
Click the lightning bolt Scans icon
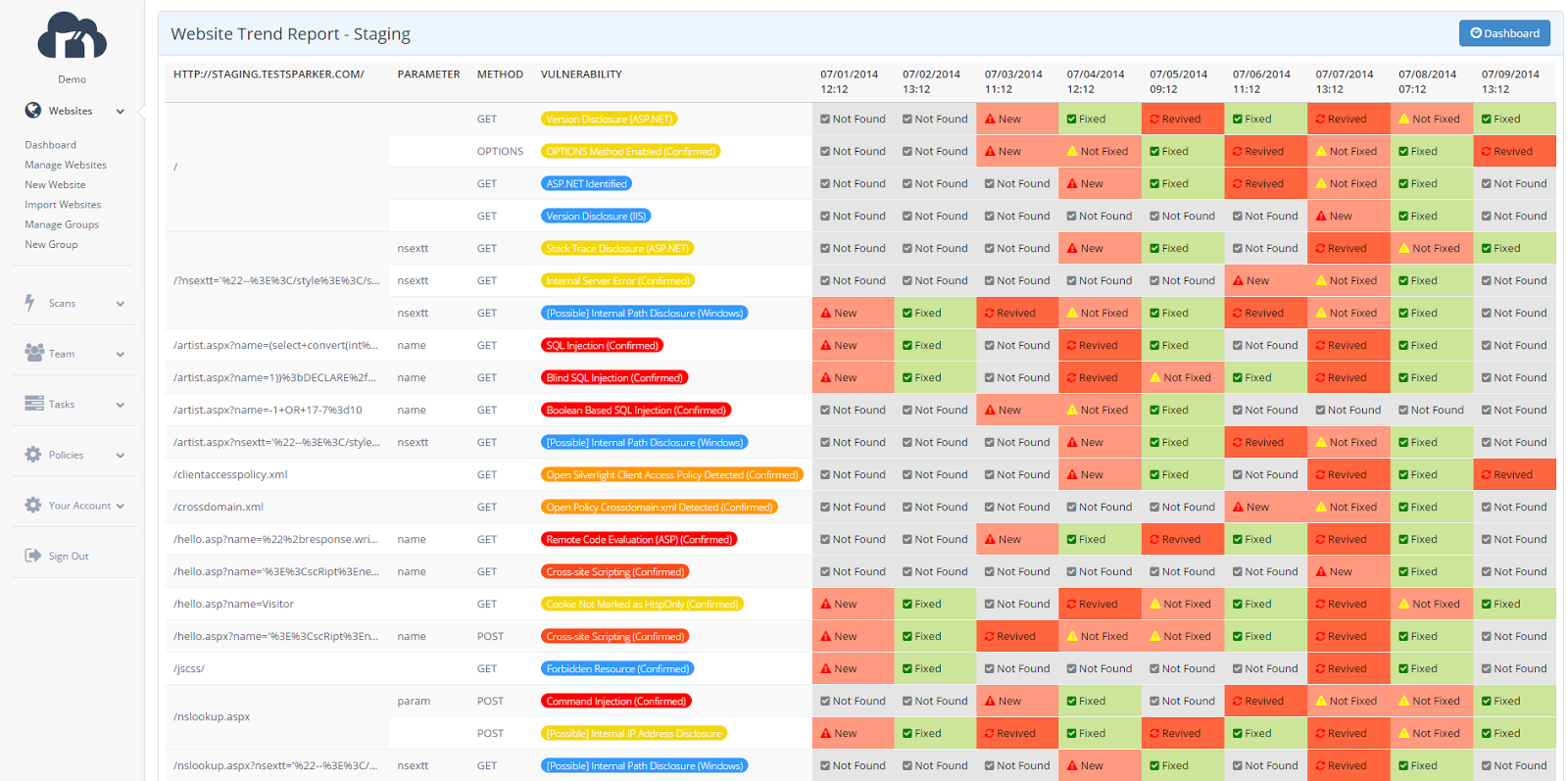click(30, 303)
